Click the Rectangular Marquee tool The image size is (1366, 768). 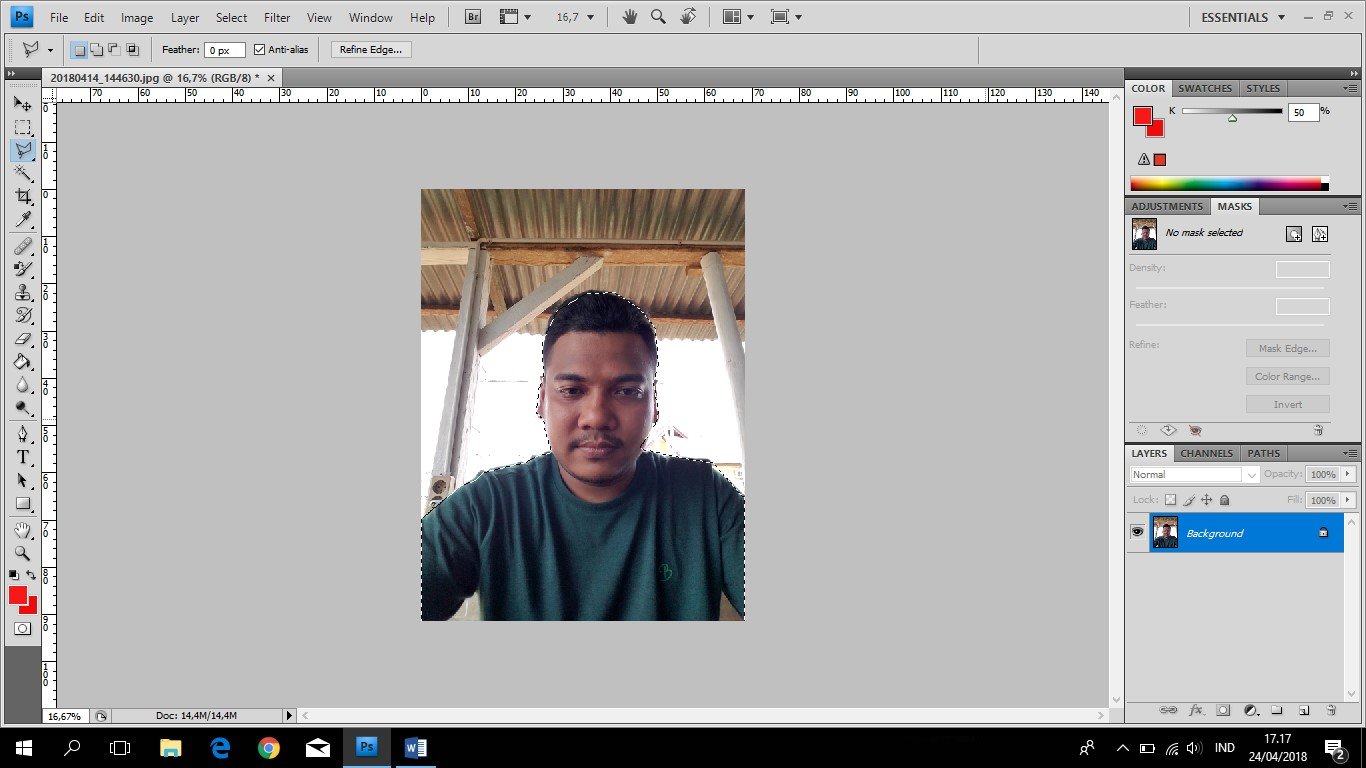pyautogui.click(x=22, y=127)
